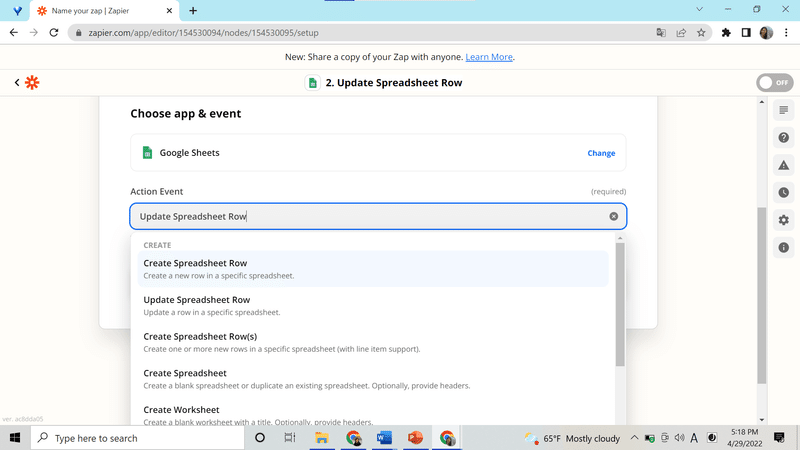Open the history clock icon in sidebar
The image size is (800, 450).
pyautogui.click(x=784, y=193)
